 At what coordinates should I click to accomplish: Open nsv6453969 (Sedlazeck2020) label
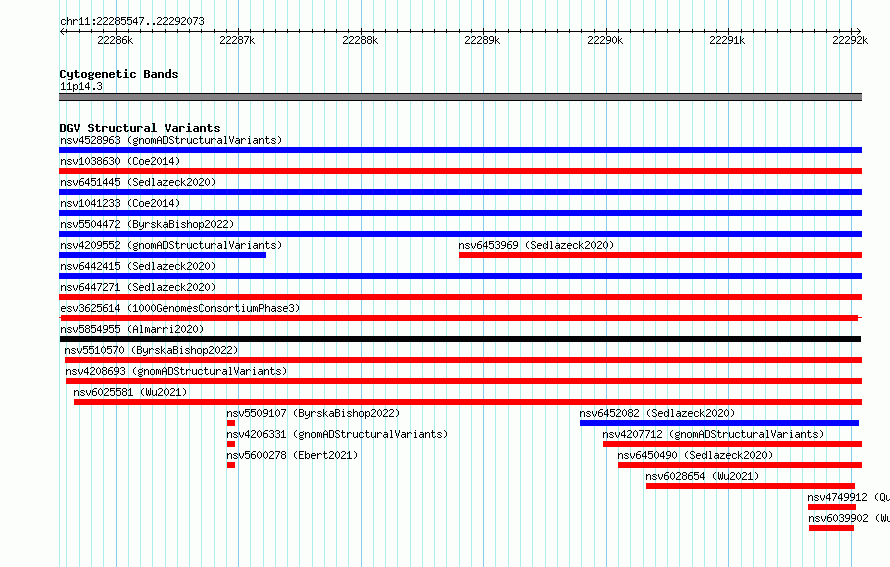tap(536, 245)
